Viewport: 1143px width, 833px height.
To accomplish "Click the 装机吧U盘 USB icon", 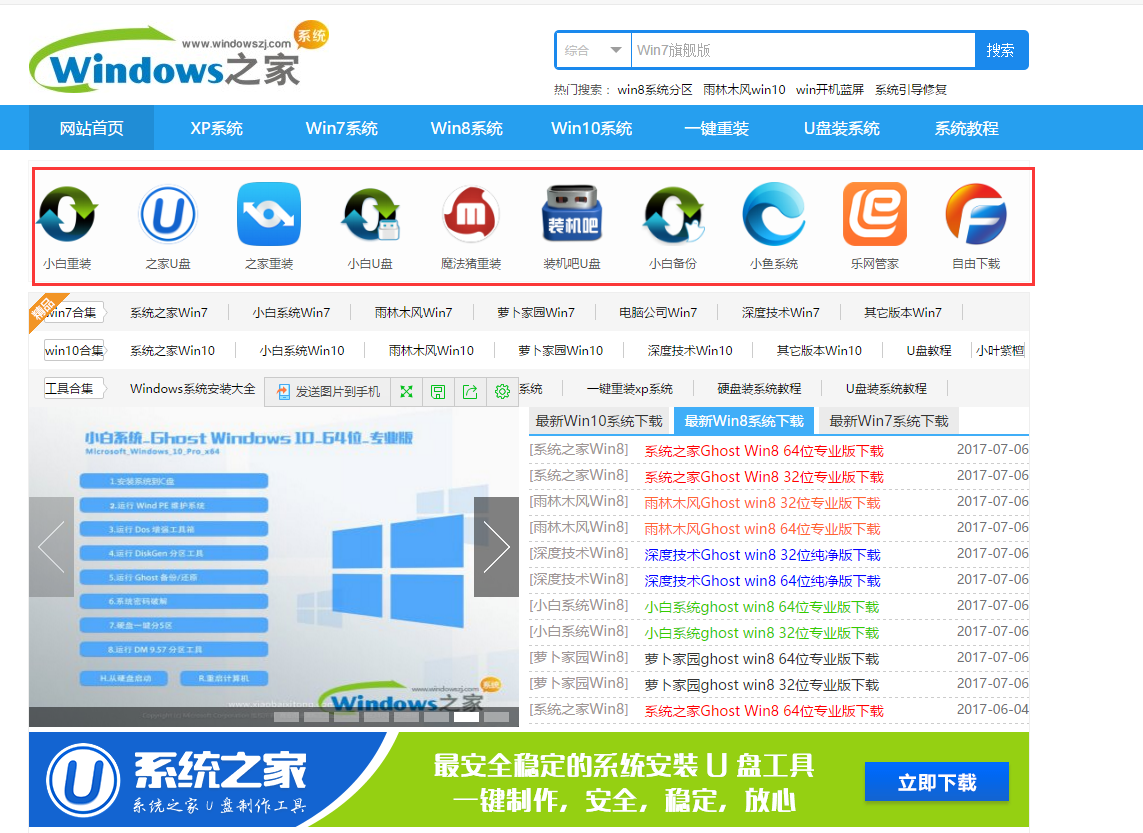I will click(x=571, y=213).
